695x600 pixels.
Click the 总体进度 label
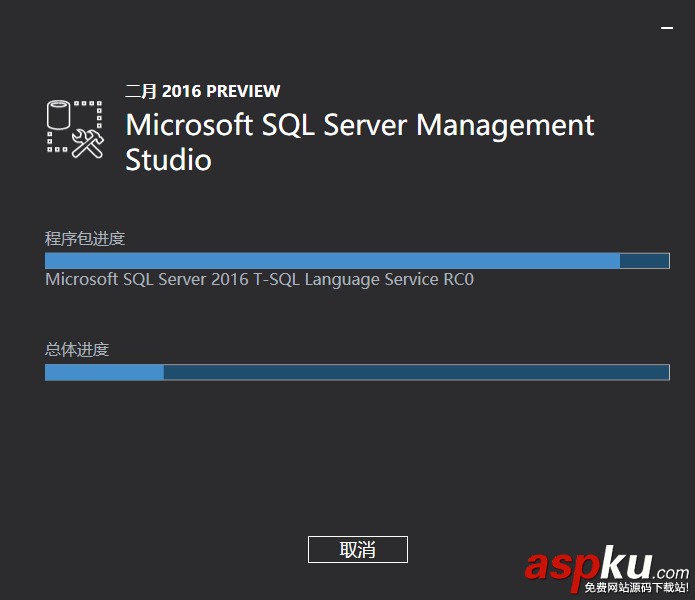[x=77, y=349]
